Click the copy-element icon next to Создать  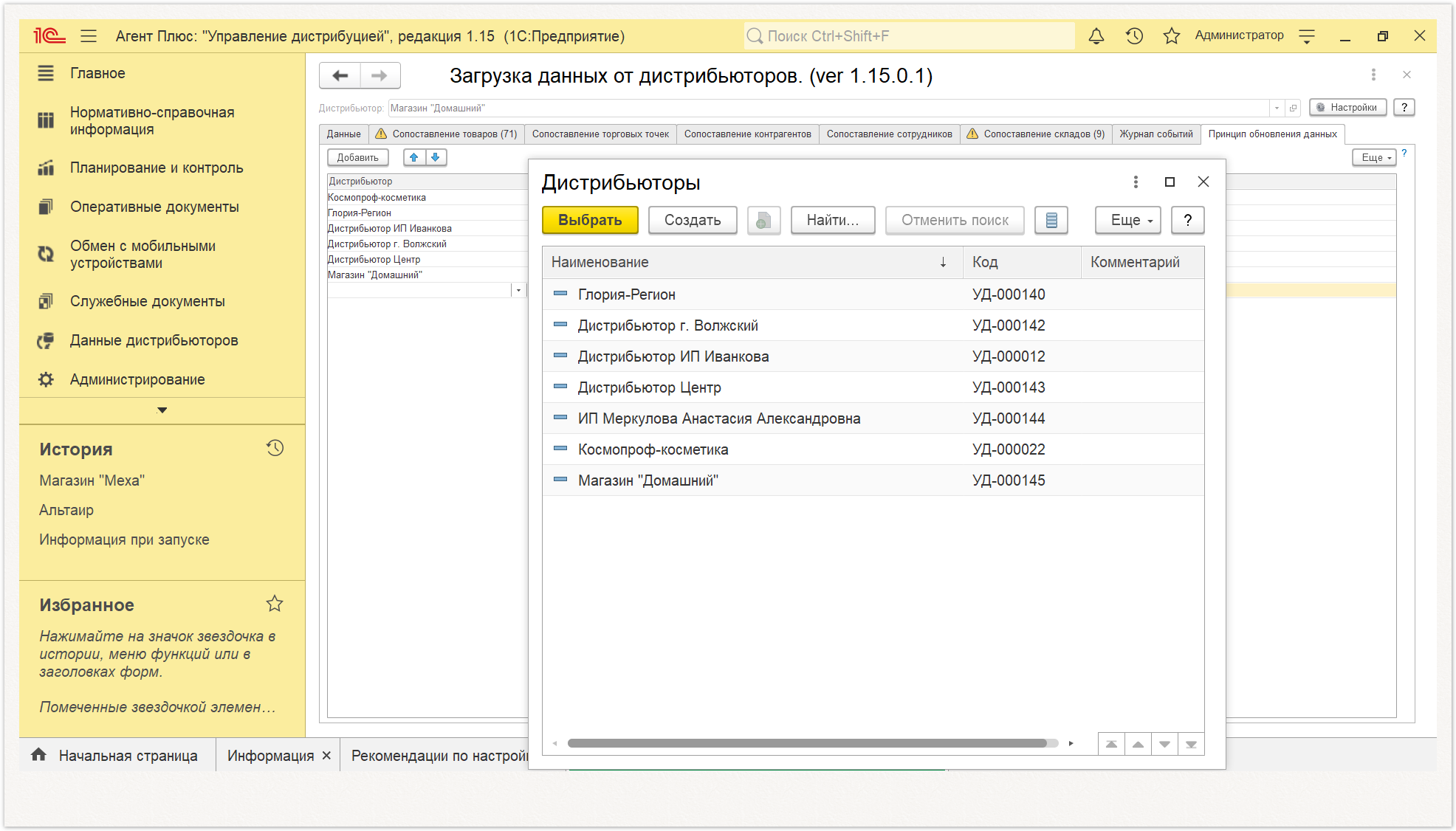763,220
